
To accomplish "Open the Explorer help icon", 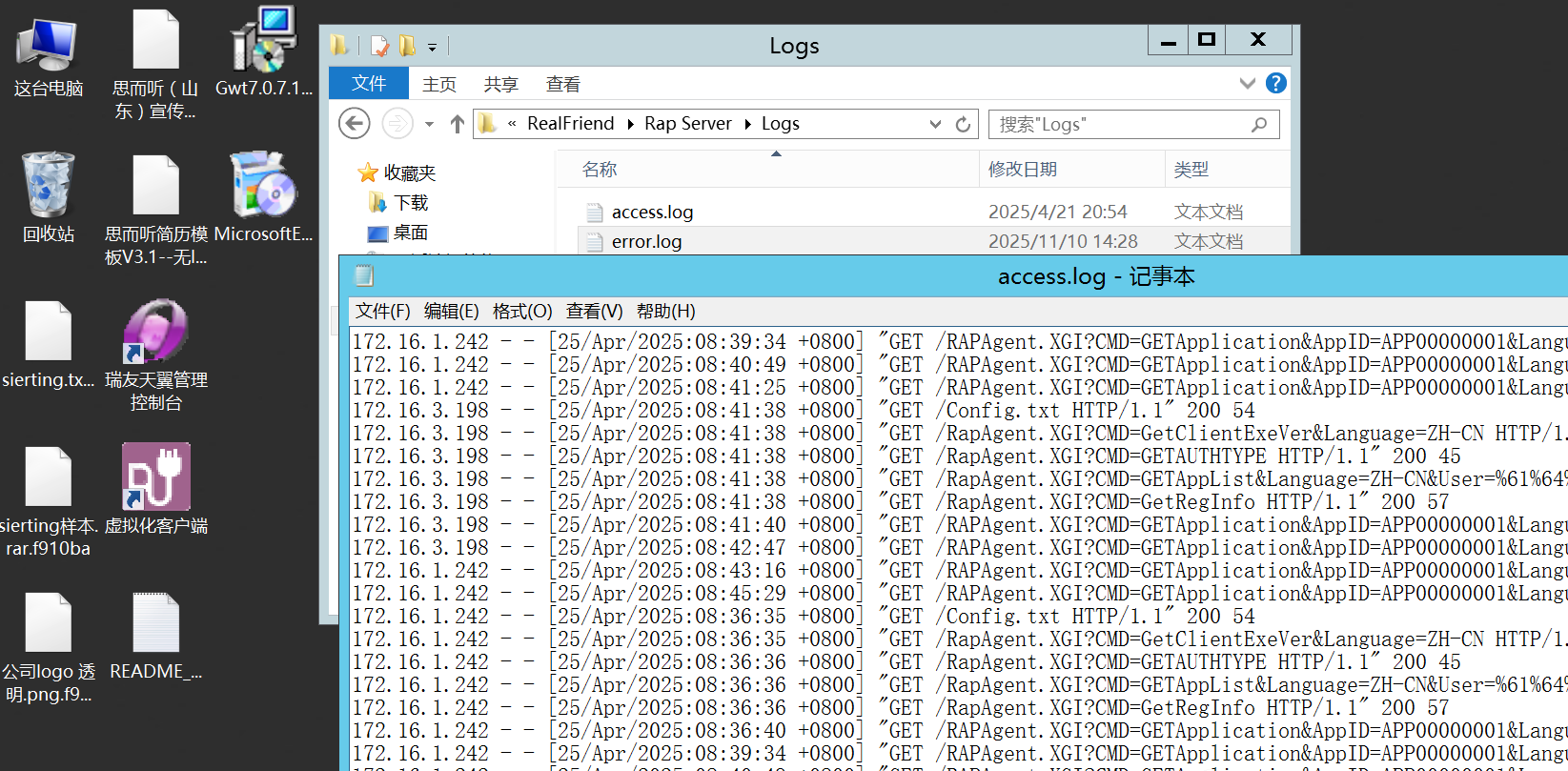I will click(x=1275, y=83).
